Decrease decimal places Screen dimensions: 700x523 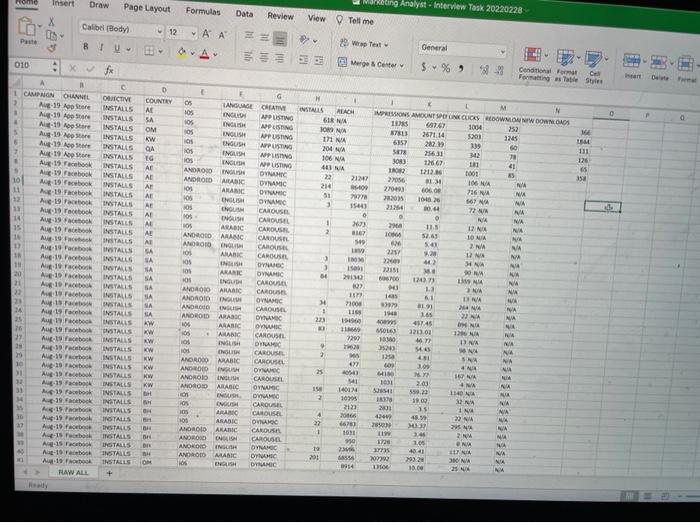(x=500, y=71)
